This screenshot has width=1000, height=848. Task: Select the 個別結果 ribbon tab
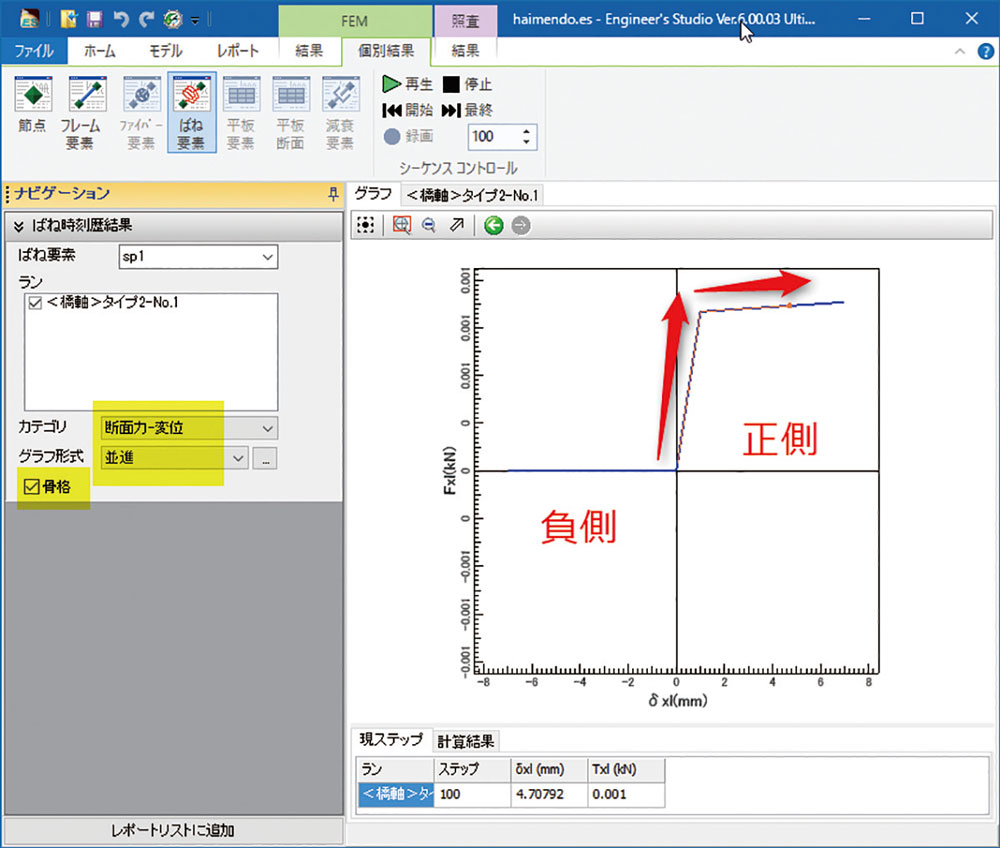coord(386,51)
